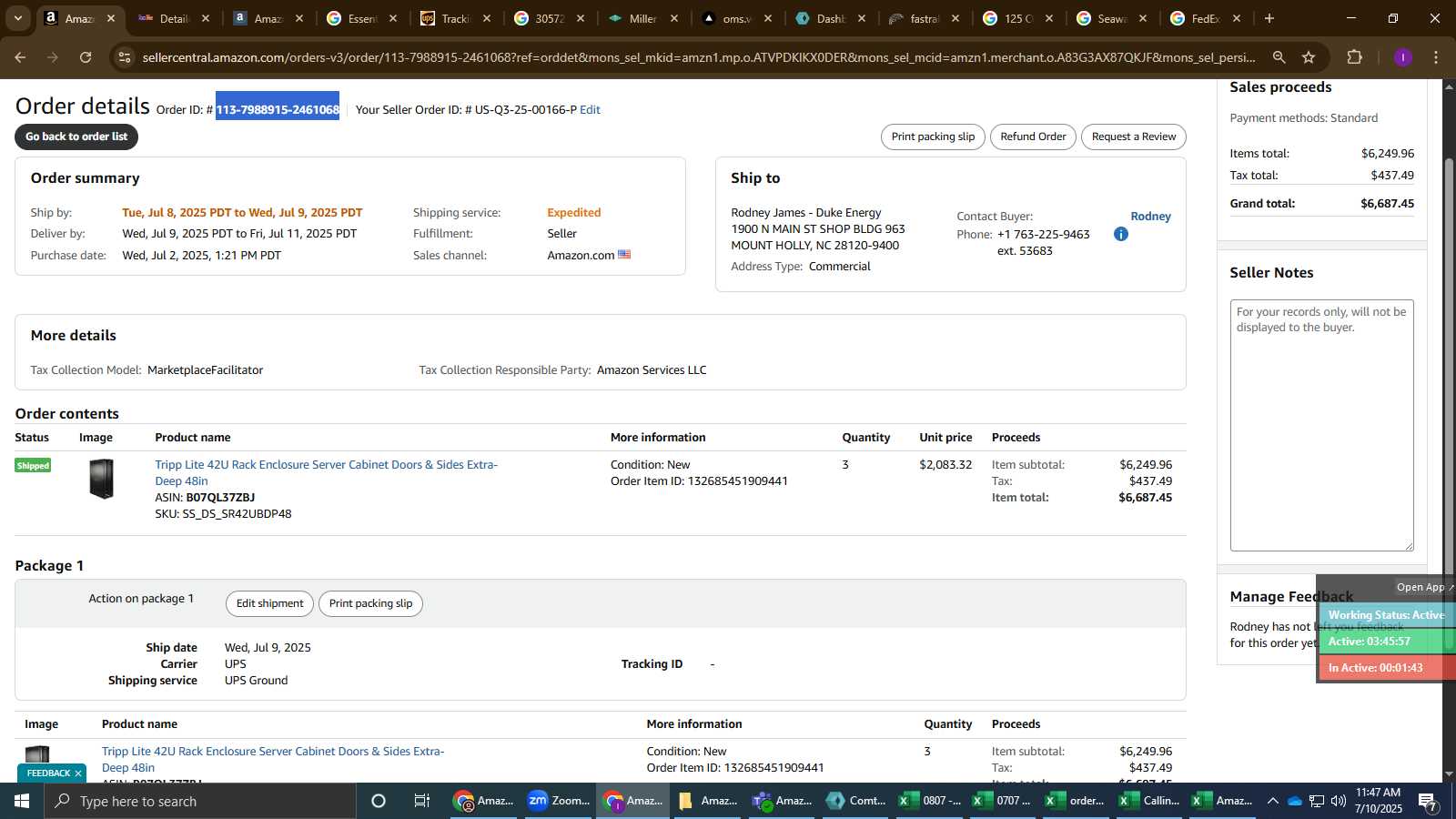The image size is (1456, 819).
Task: Open Zoom app on the taskbar
Action: [x=560, y=801]
